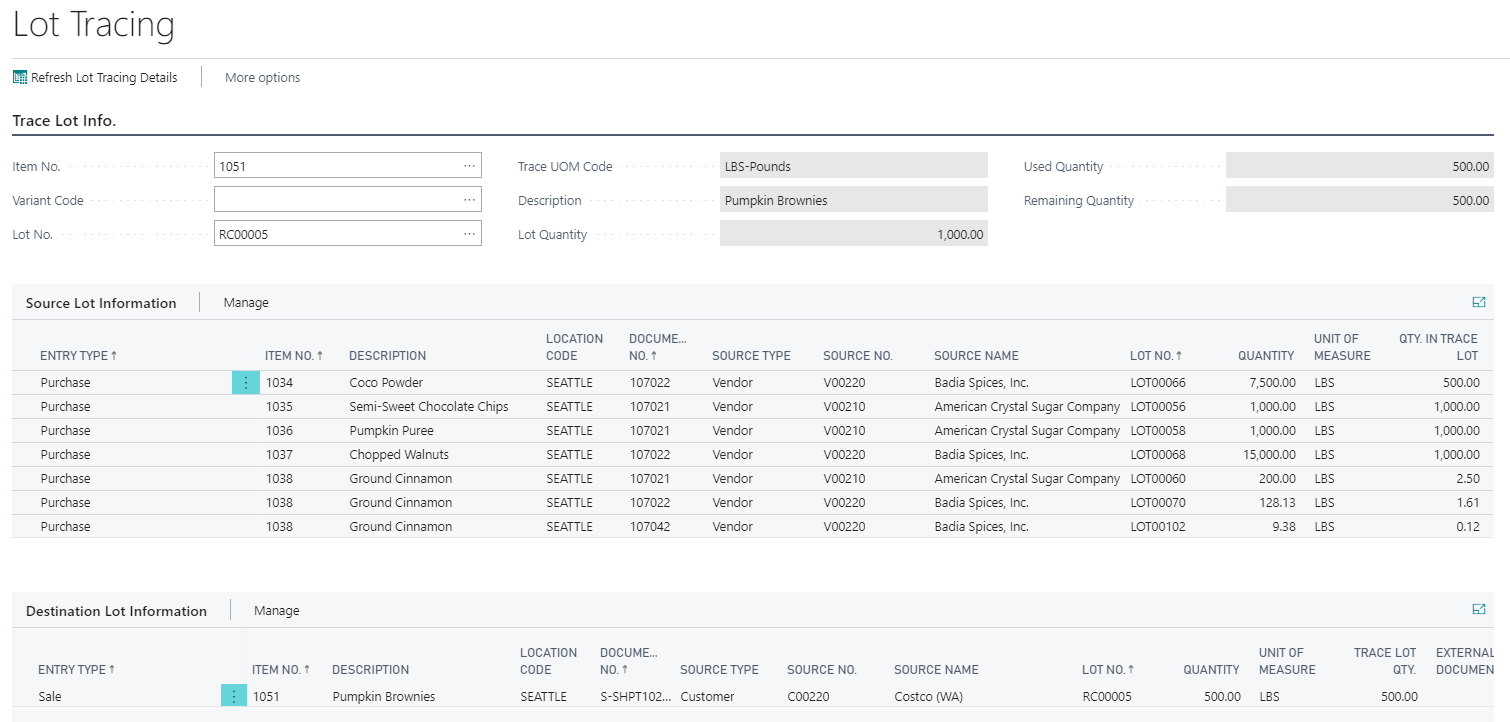
Task: Click the Description Pumpkin Brownies field
Action: point(854,200)
